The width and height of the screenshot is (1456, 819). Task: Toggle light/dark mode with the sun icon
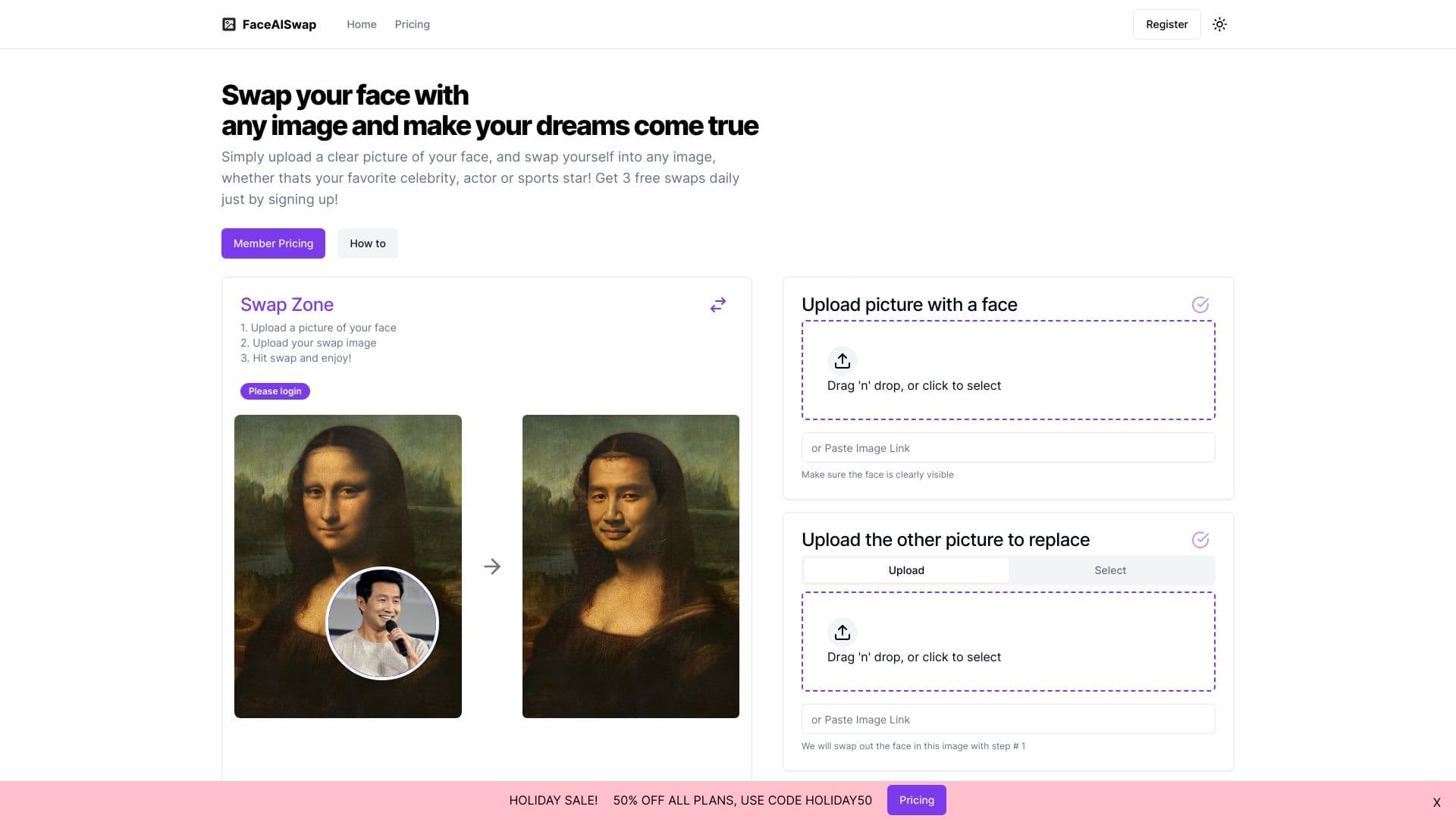click(x=1219, y=24)
